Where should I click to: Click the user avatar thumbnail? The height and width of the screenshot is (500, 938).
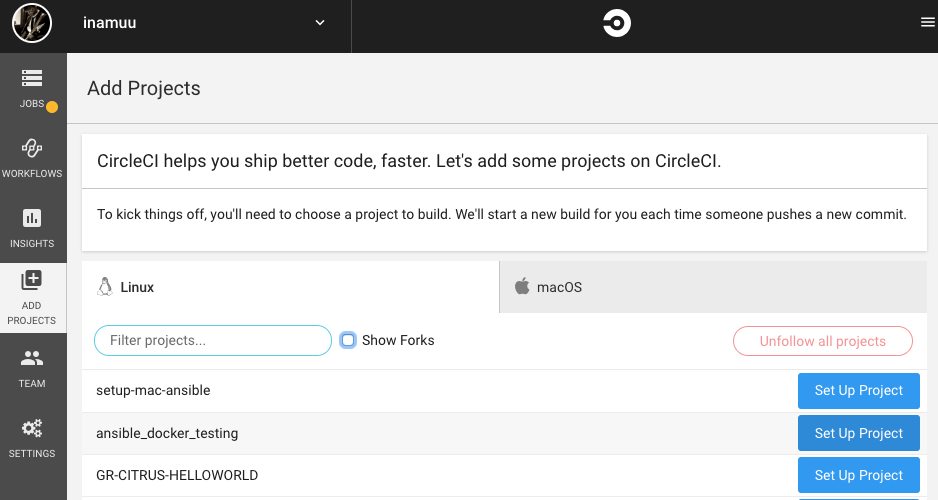tap(31, 24)
